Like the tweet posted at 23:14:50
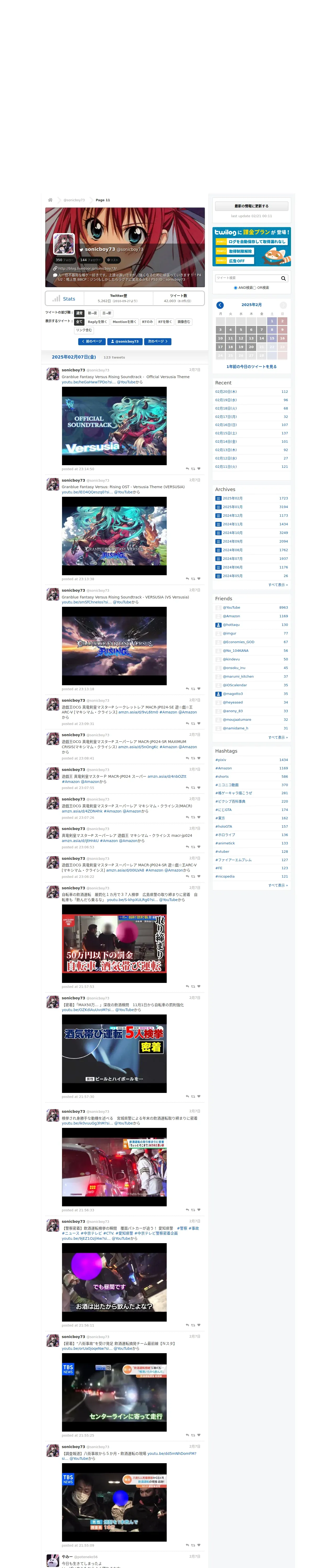This screenshot has height=1568, width=336. [x=199, y=469]
